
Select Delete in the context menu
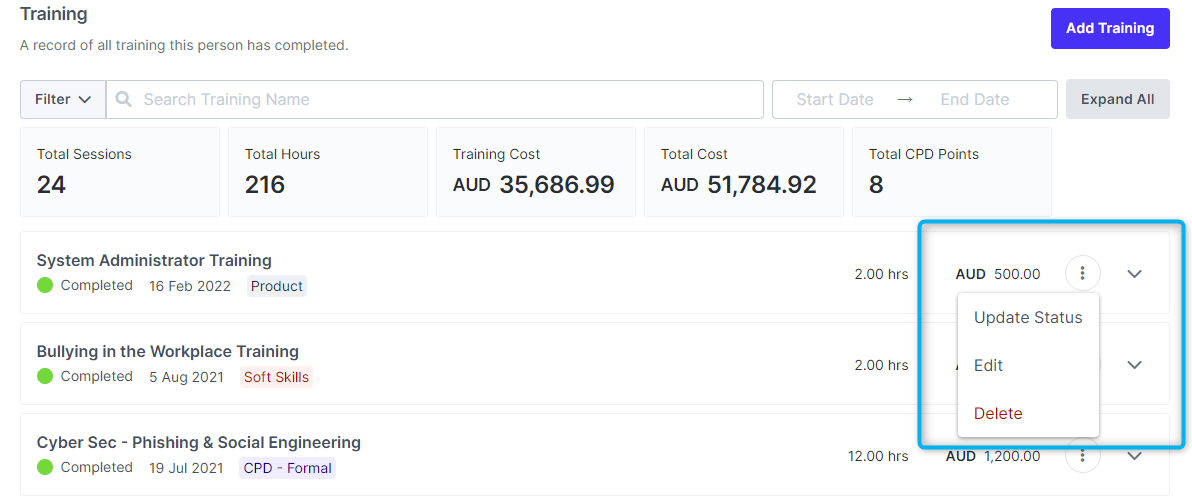pos(998,414)
